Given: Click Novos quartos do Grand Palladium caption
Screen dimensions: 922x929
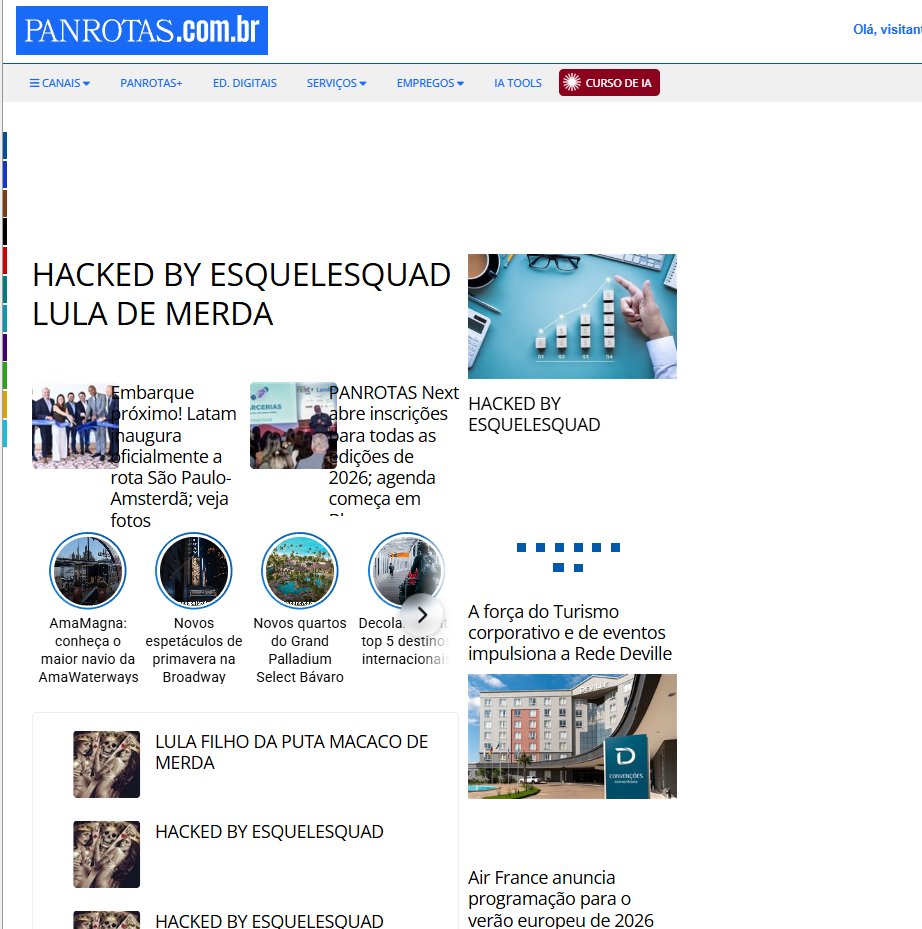Looking at the screenshot, I should point(300,650).
